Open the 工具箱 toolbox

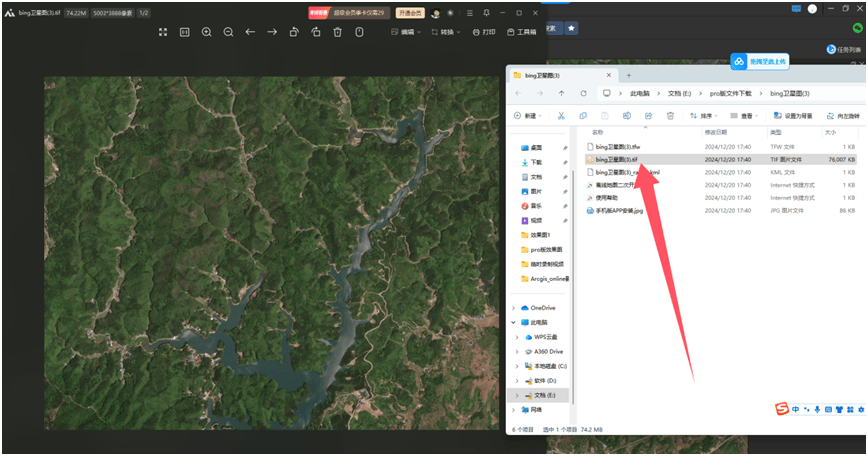521,32
